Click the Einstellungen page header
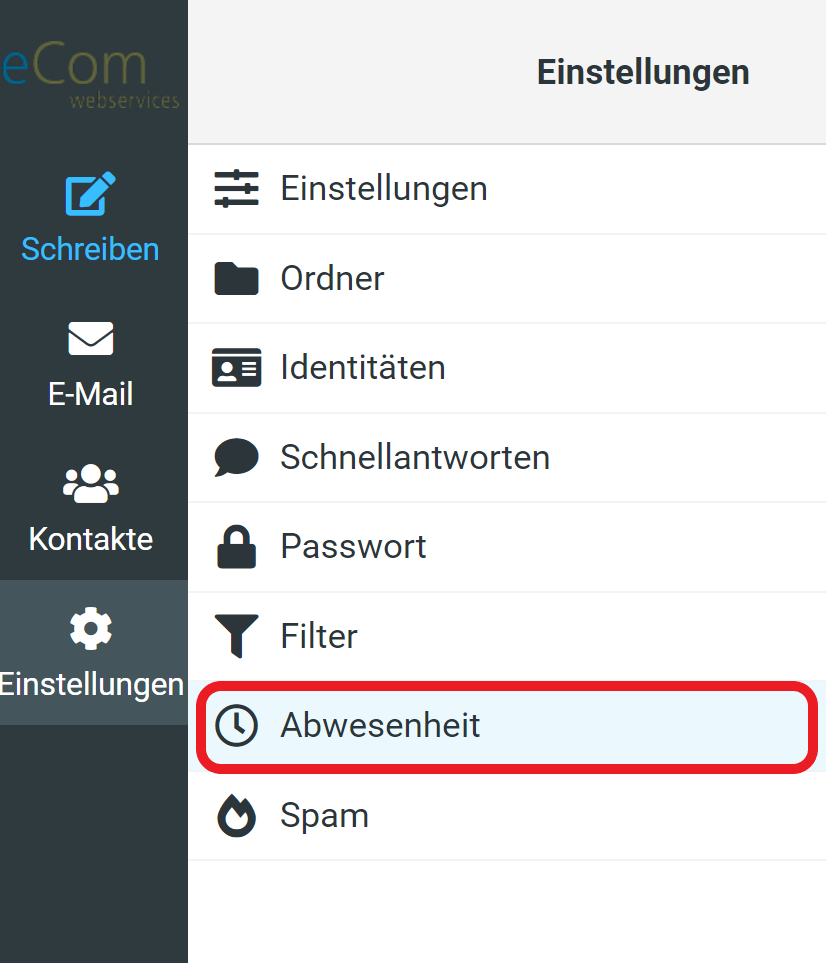The image size is (826, 963). 643,71
